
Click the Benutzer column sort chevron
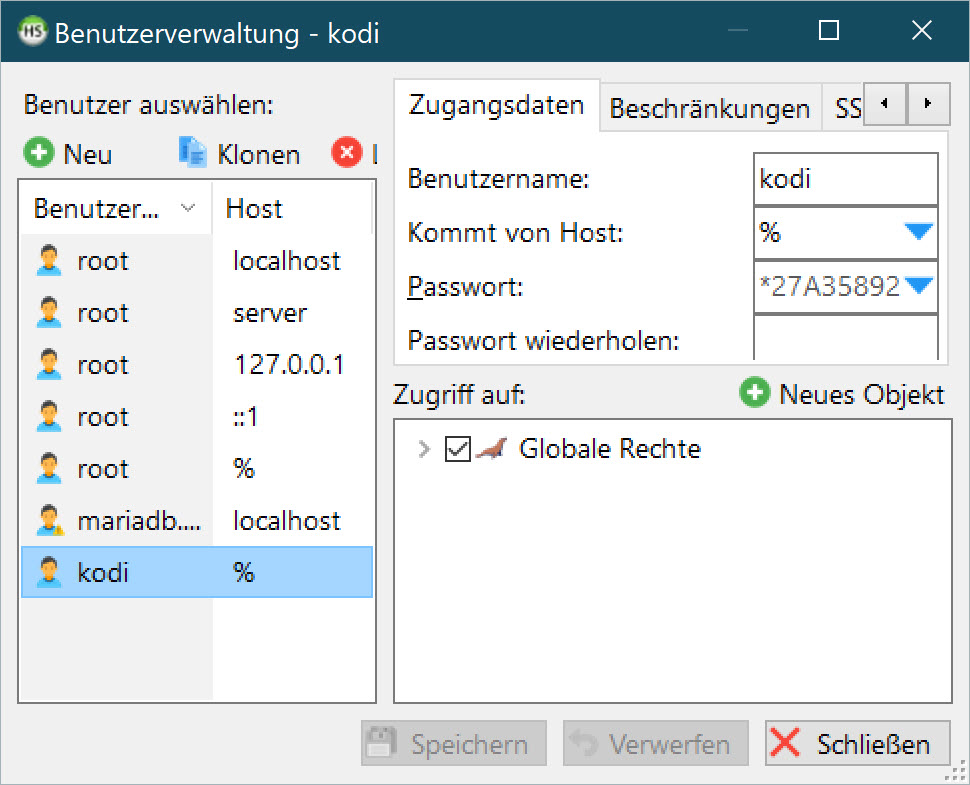(x=187, y=208)
